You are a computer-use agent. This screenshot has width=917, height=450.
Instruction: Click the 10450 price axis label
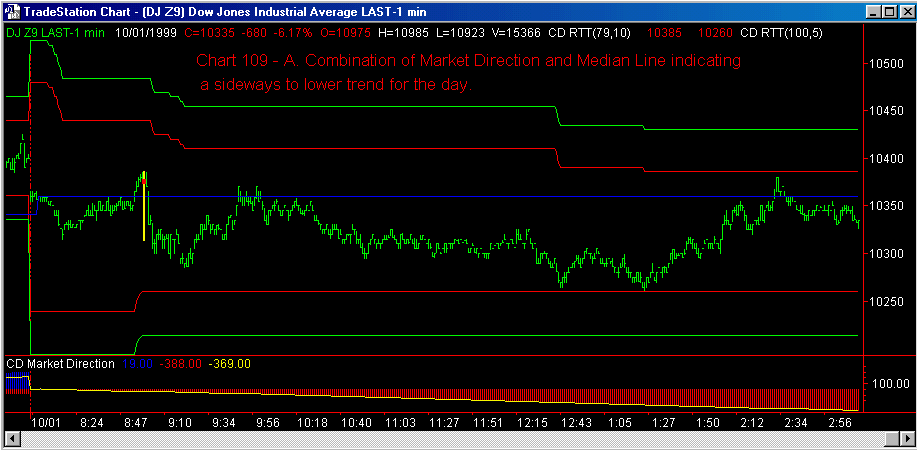[886, 111]
